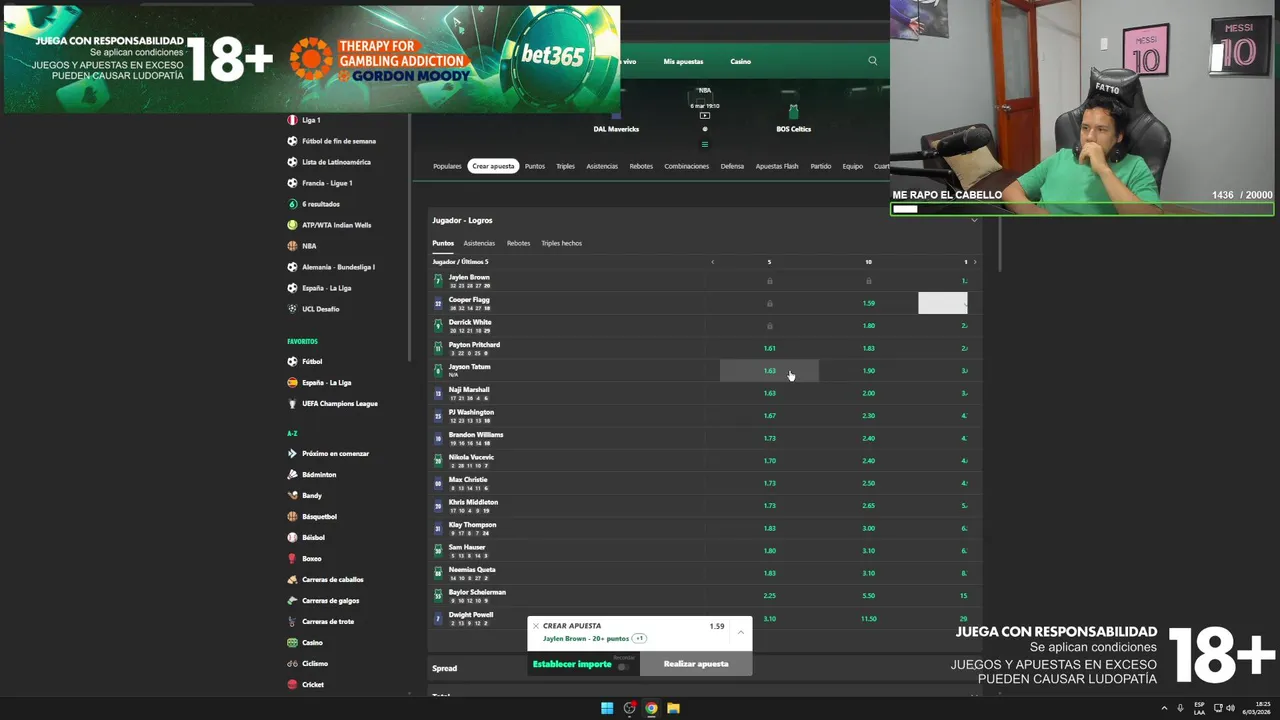Select the Rebotes sub-tab under Jugador - Logros

pos(518,243)
